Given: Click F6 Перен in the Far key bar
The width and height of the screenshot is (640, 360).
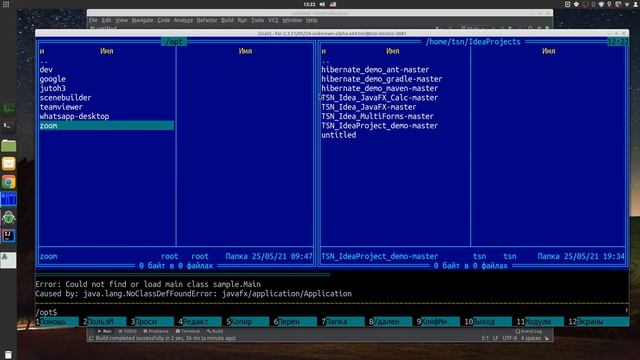Looking at the screenshot, I should 295,322.
